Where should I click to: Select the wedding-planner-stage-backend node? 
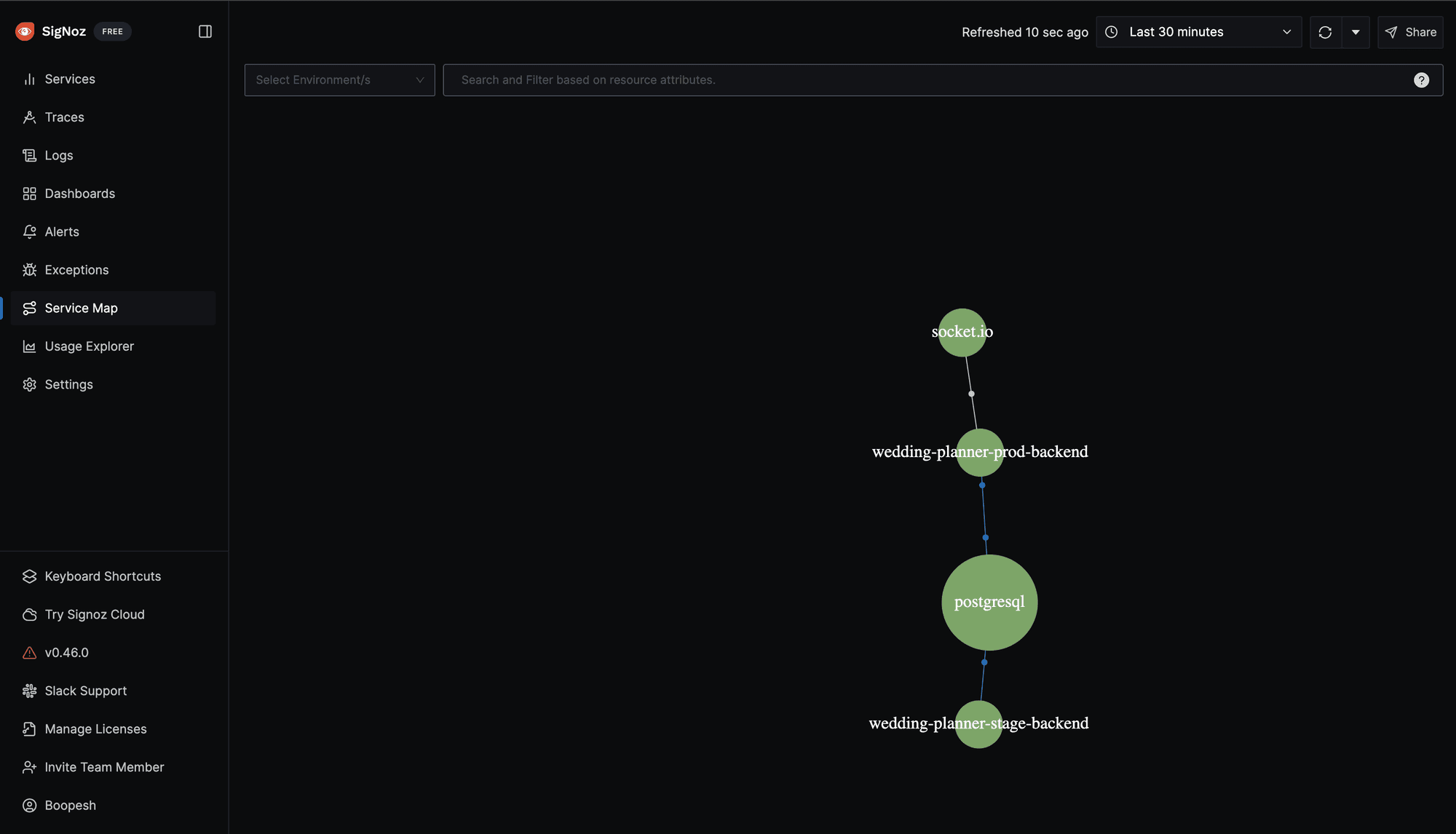(x=978, y=724)
